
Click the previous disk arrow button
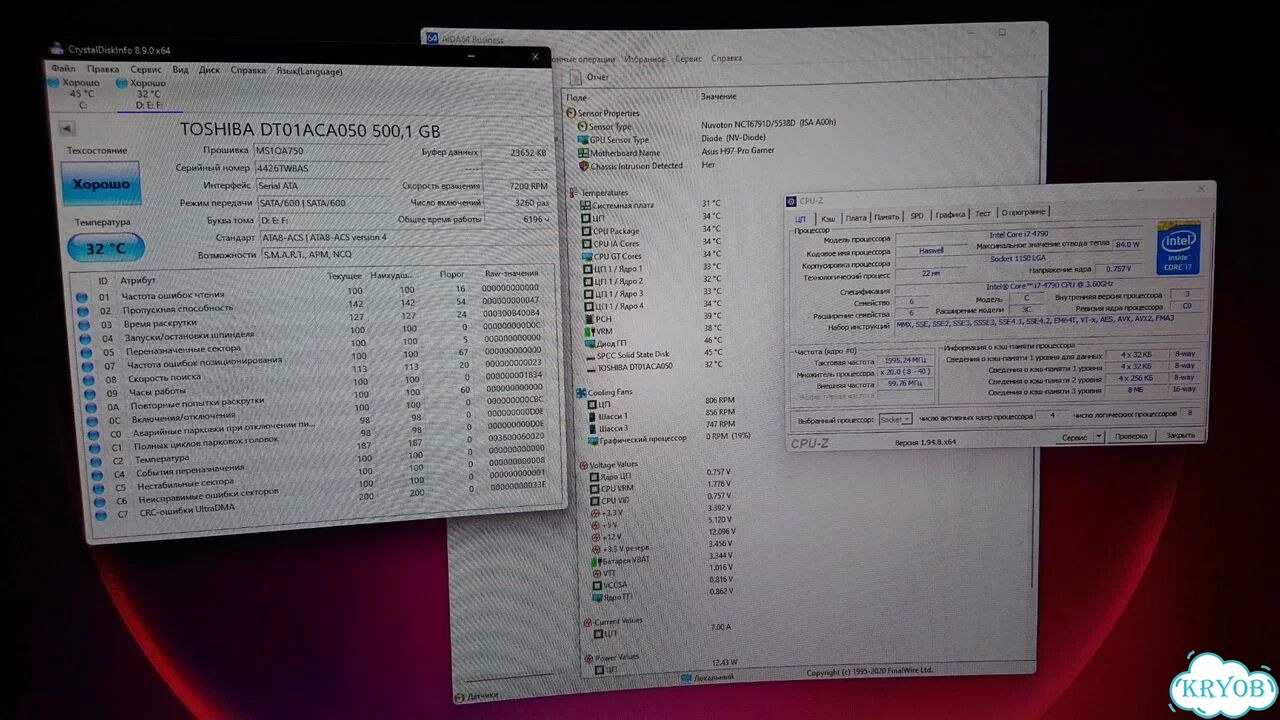pos(67,128)
